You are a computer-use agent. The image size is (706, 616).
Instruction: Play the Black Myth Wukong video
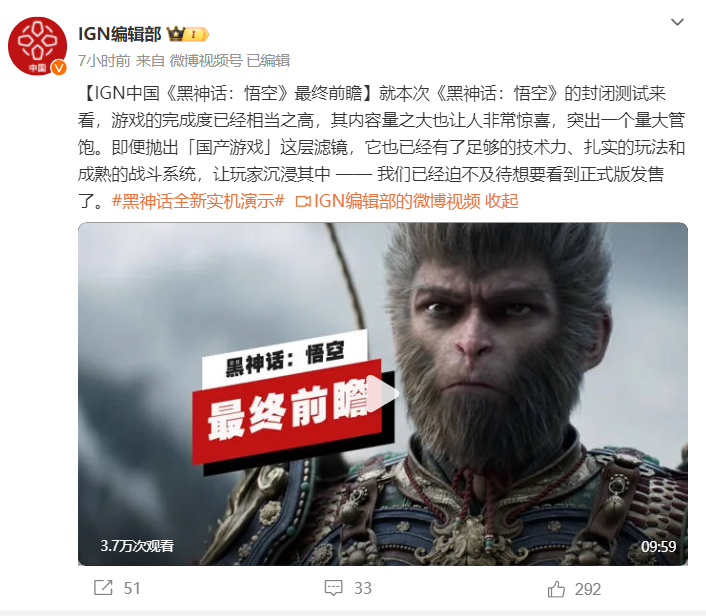383,394
